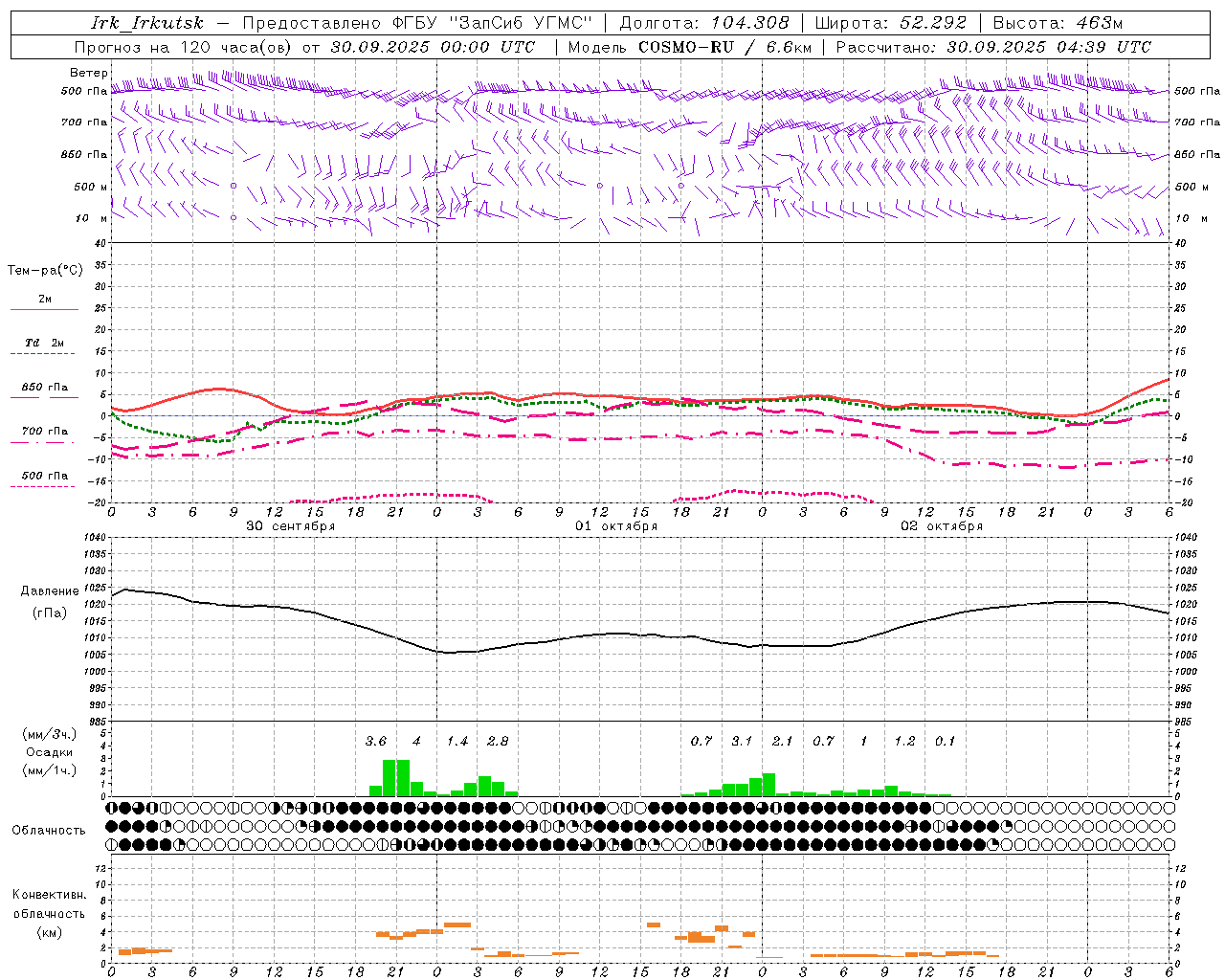The height and width of the screenshot is (980, 1225).
Task: Click the 3.6 precipitation total
Action: point(376,741)
